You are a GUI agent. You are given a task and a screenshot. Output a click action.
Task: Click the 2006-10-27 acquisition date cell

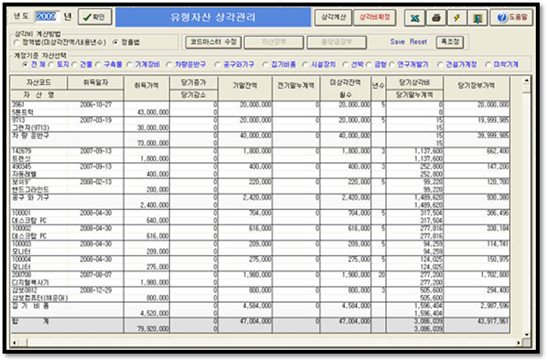click(x=95, y=104)
